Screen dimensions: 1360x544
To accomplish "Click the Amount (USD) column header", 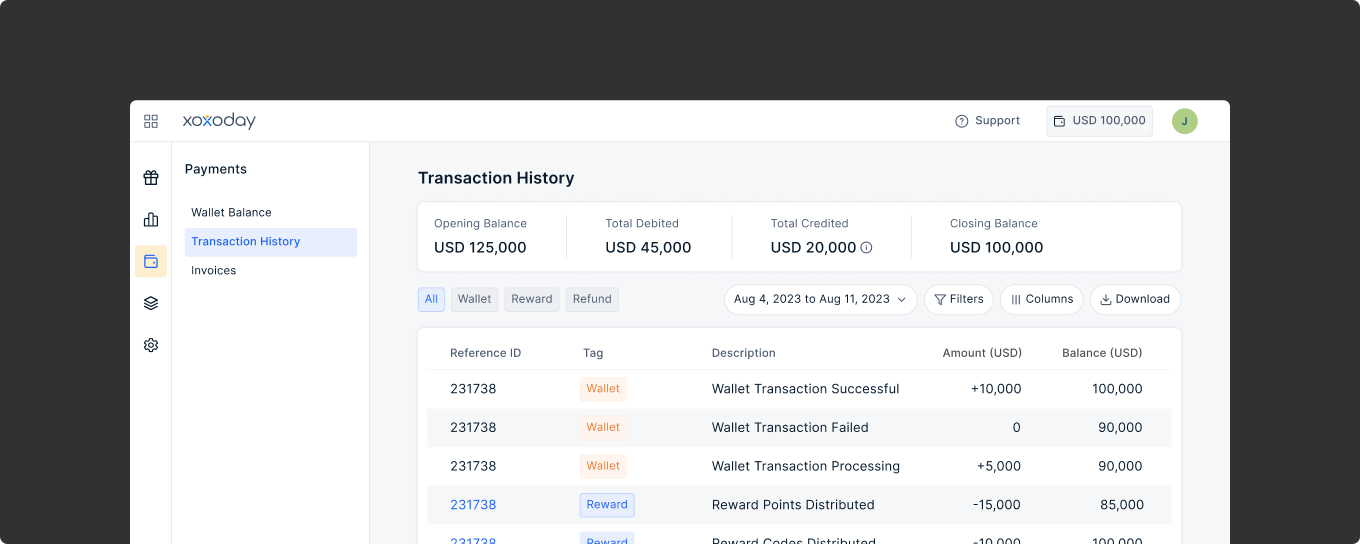I will (982, 353).
